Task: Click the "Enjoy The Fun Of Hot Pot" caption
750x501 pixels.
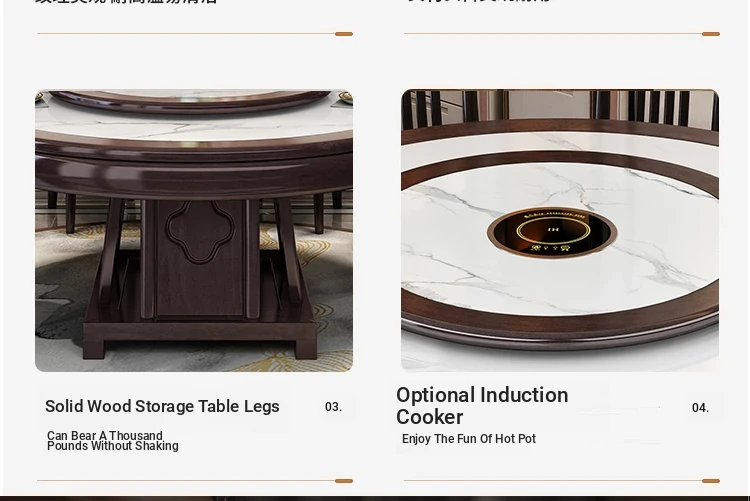Action: (x=469, y=439)
